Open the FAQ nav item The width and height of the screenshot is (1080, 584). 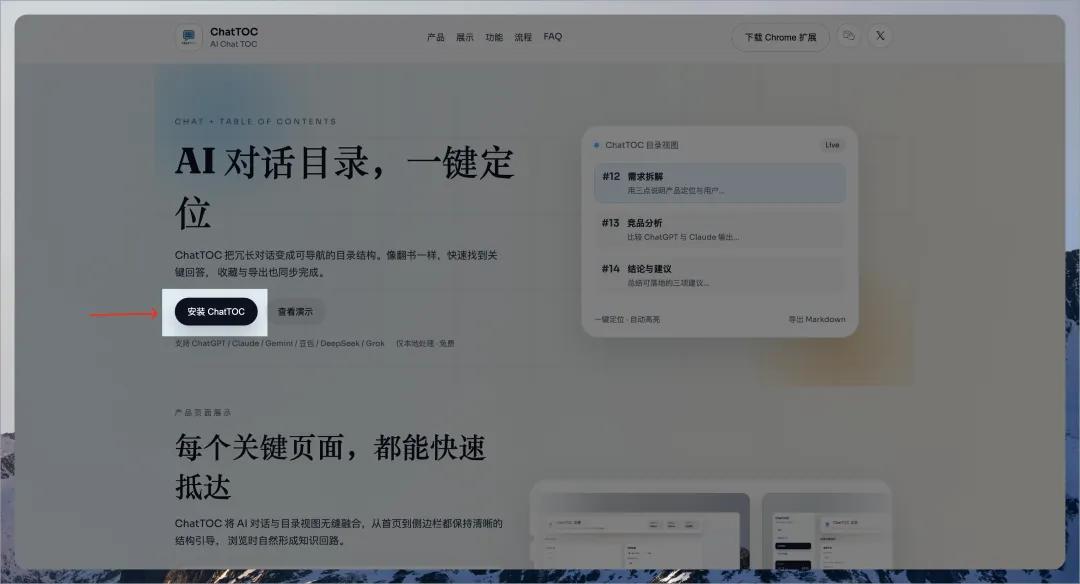click(x=552, y=37)
